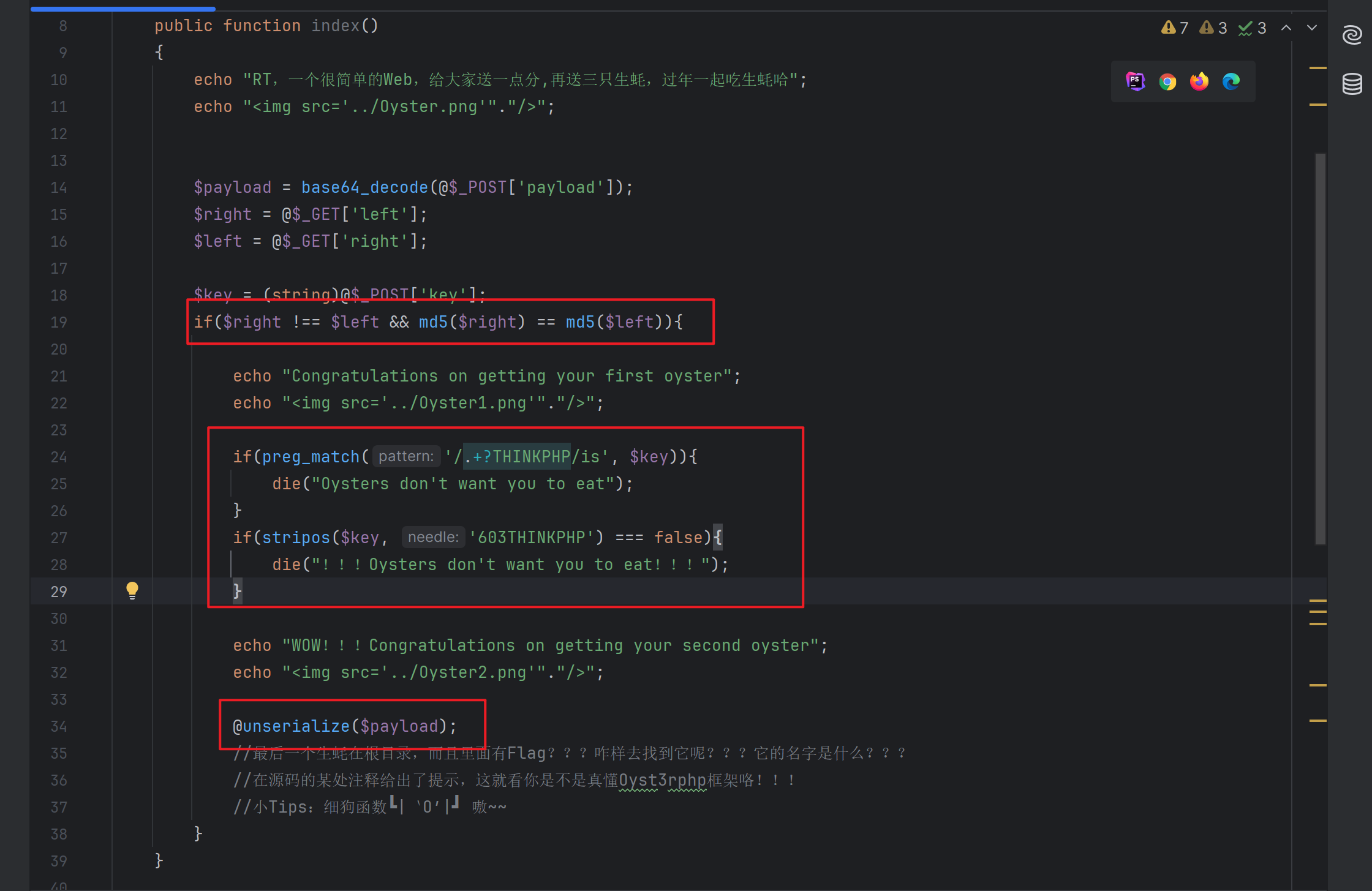Image resolution: width=1372 pixels, height=891 pixels.
Task: Click the 7 warnings inspection indicator
Action: 1175,28
